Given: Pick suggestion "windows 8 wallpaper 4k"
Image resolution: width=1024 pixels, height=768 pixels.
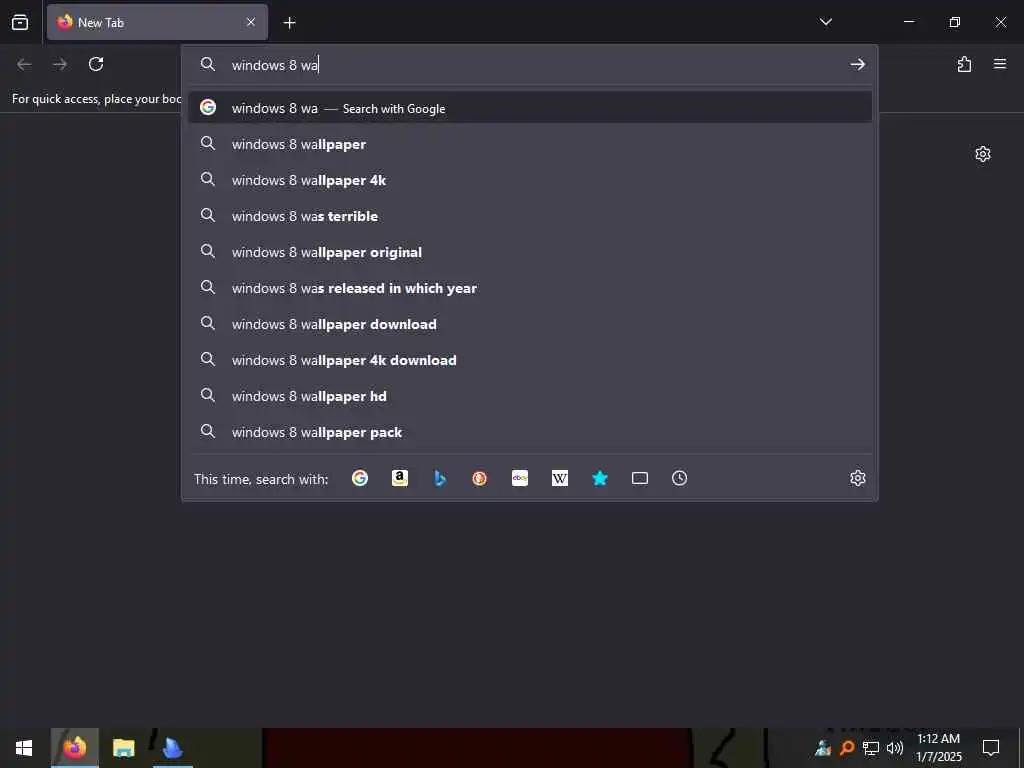Looking at the screenshot, I should (530, 180).
